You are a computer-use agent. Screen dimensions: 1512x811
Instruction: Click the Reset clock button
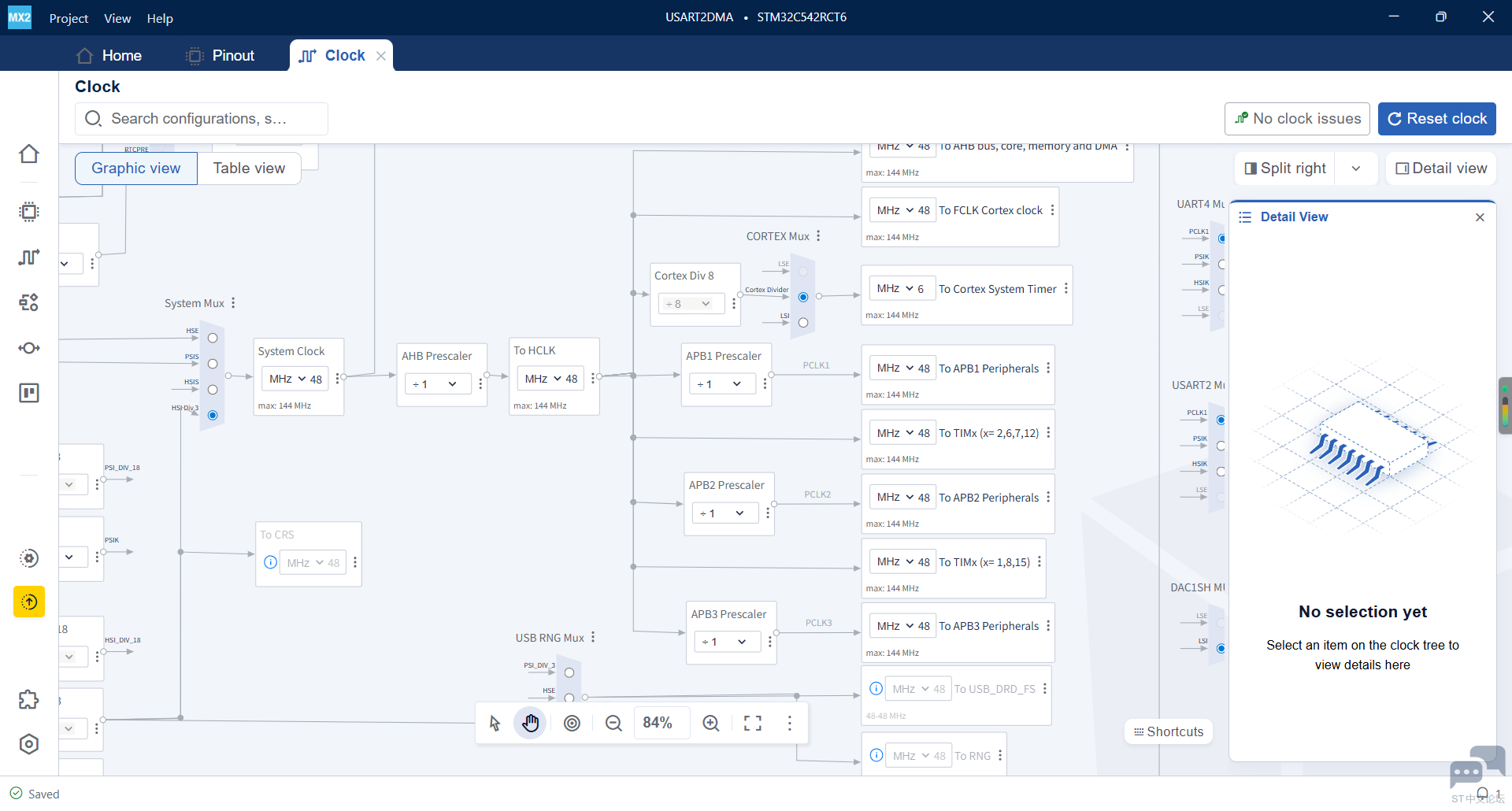[1437, 119]
